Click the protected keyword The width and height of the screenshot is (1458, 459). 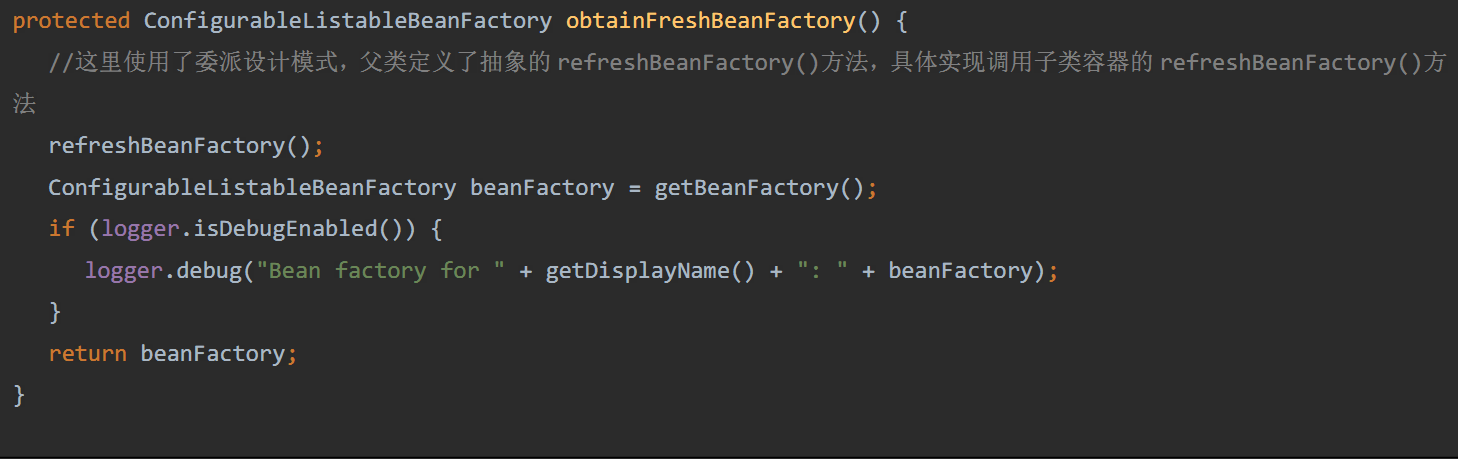71,21
